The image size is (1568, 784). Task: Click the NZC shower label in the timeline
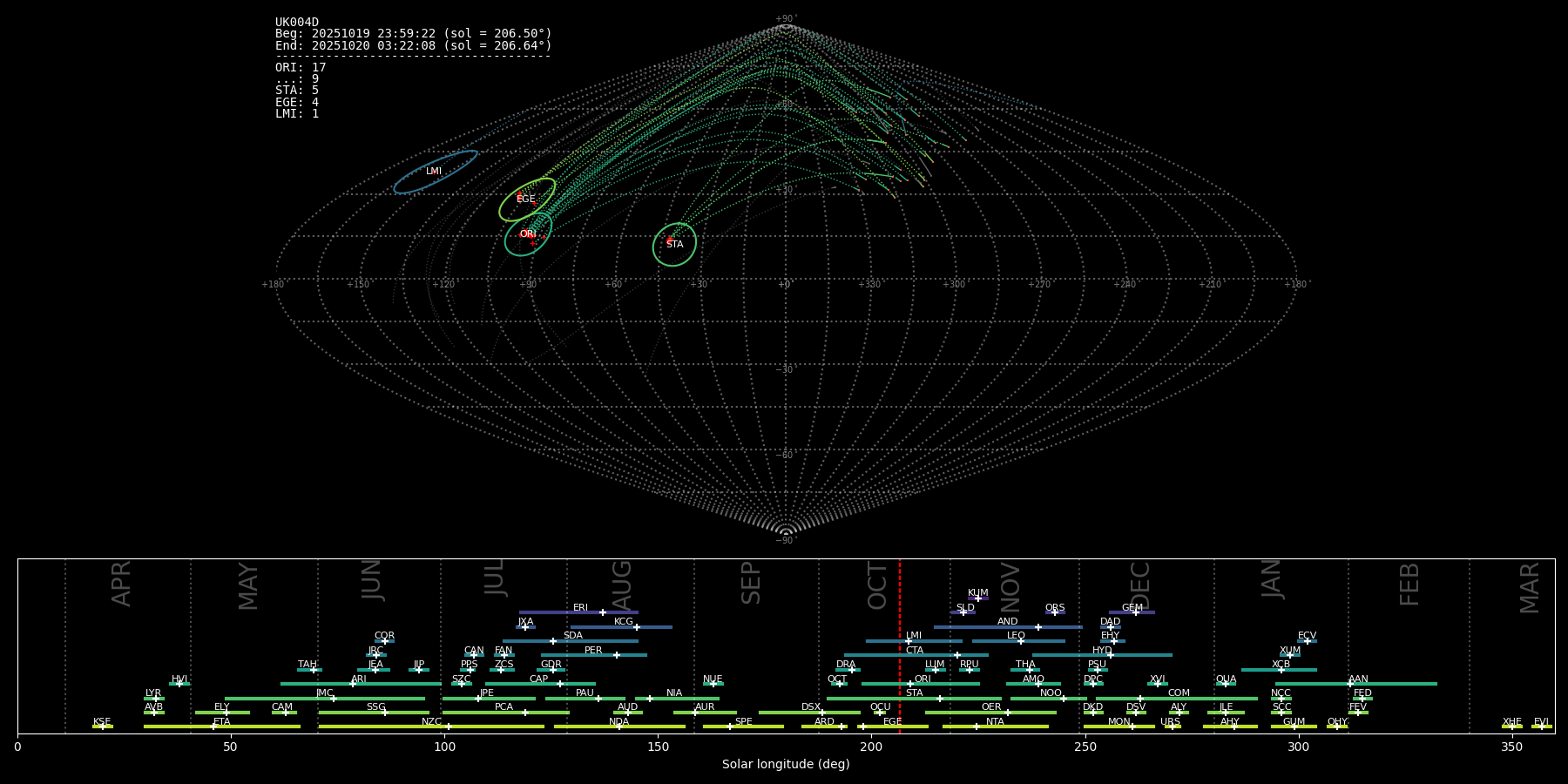tap(432, 722)
